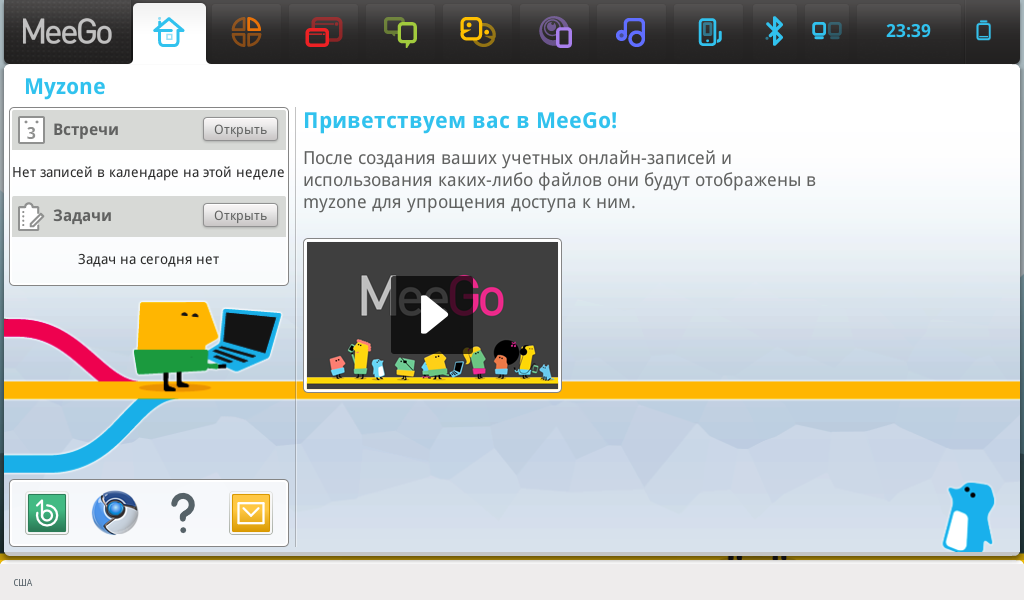Image resolution: width=1024 pixels, height=600 pixels.
Task: Click the 23:39 clock in top bar
Action: pos(908,31)
